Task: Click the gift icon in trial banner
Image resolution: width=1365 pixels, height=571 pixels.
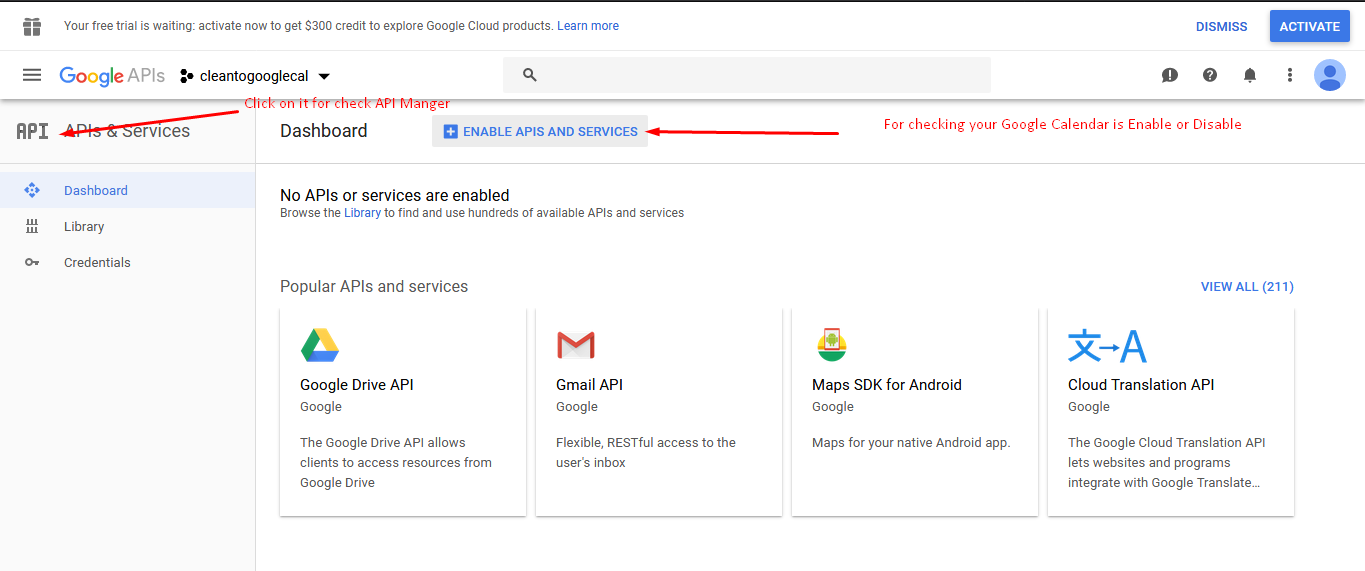Action: [32, 26]
